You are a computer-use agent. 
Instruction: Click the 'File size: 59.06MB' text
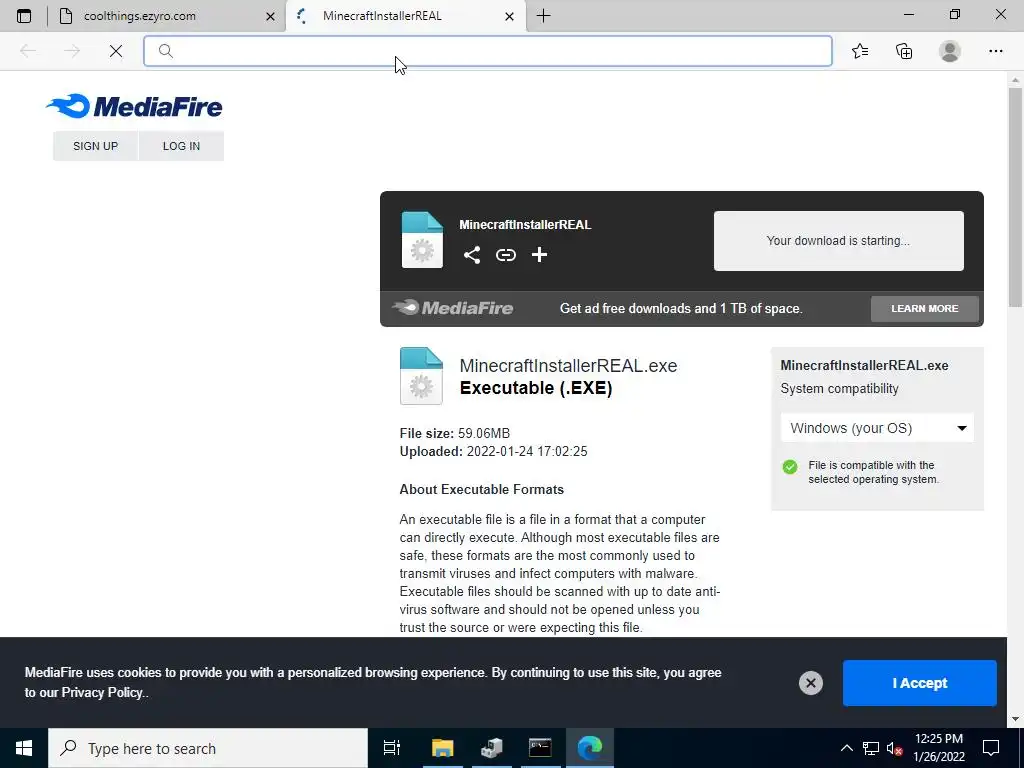(455, 433)
